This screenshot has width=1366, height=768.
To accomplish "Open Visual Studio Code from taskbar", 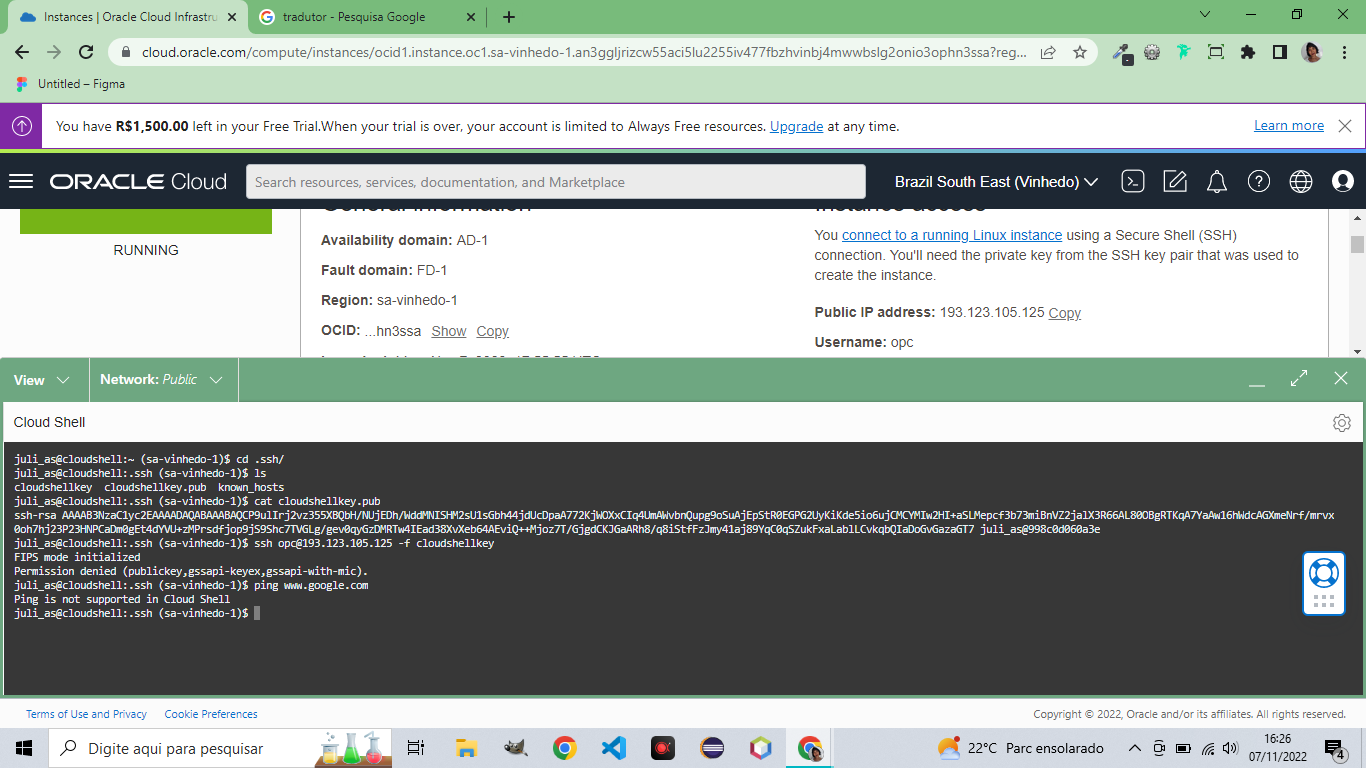I will click(614, 748).
